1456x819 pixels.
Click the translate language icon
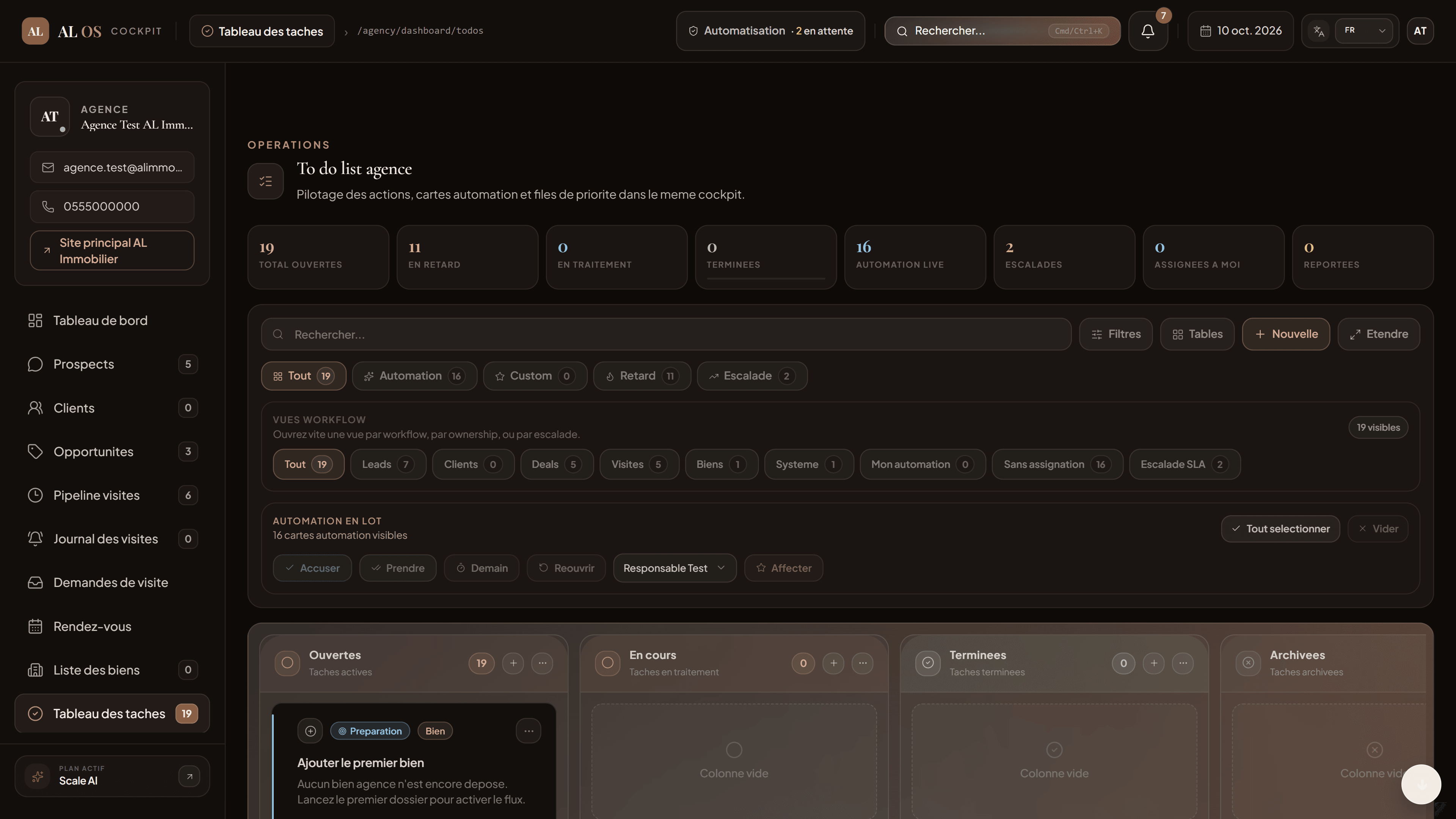pyautogui.click(x=1319, y=31)
